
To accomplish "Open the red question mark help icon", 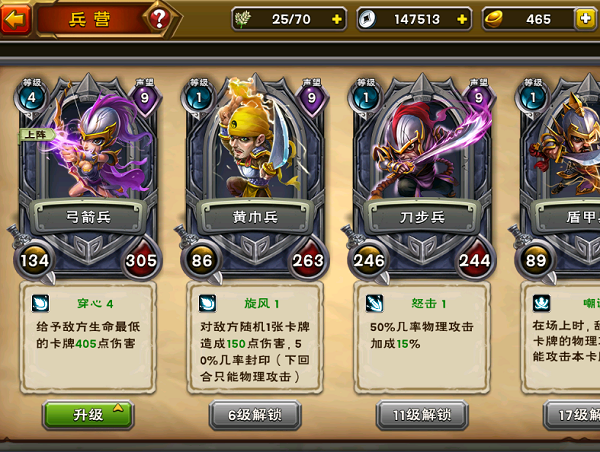I will pos(159,19).
